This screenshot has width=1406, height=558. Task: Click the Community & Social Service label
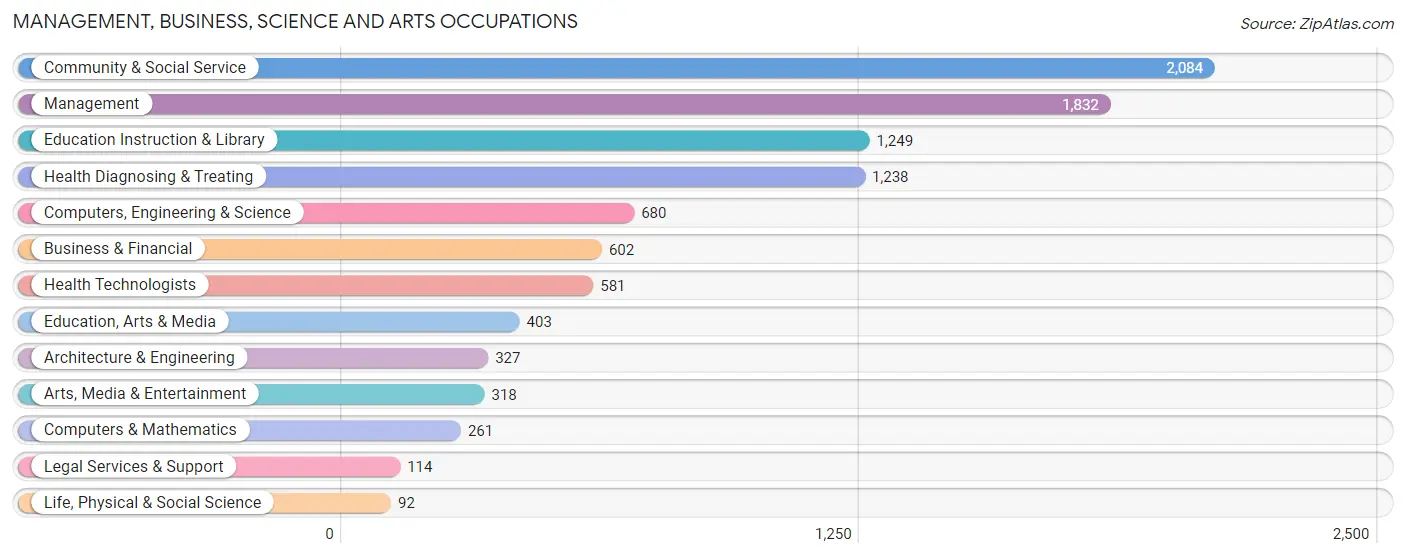click(145, 68)
